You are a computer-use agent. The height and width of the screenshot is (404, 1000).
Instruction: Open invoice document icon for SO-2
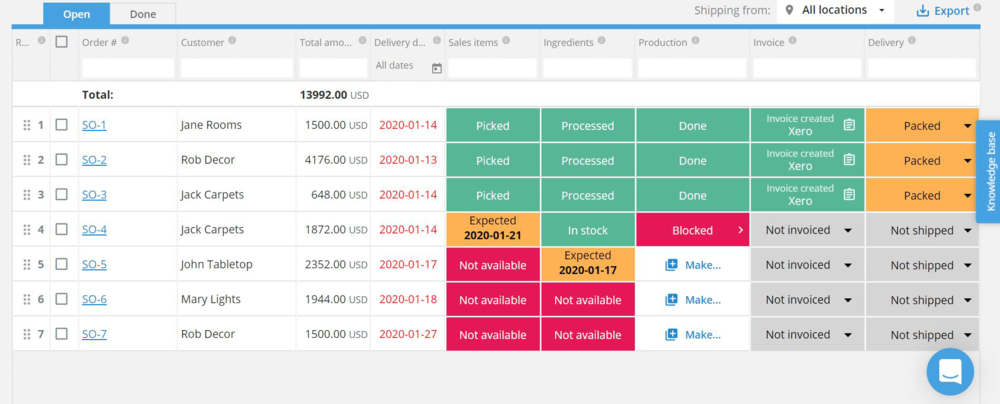pos(849,160)
